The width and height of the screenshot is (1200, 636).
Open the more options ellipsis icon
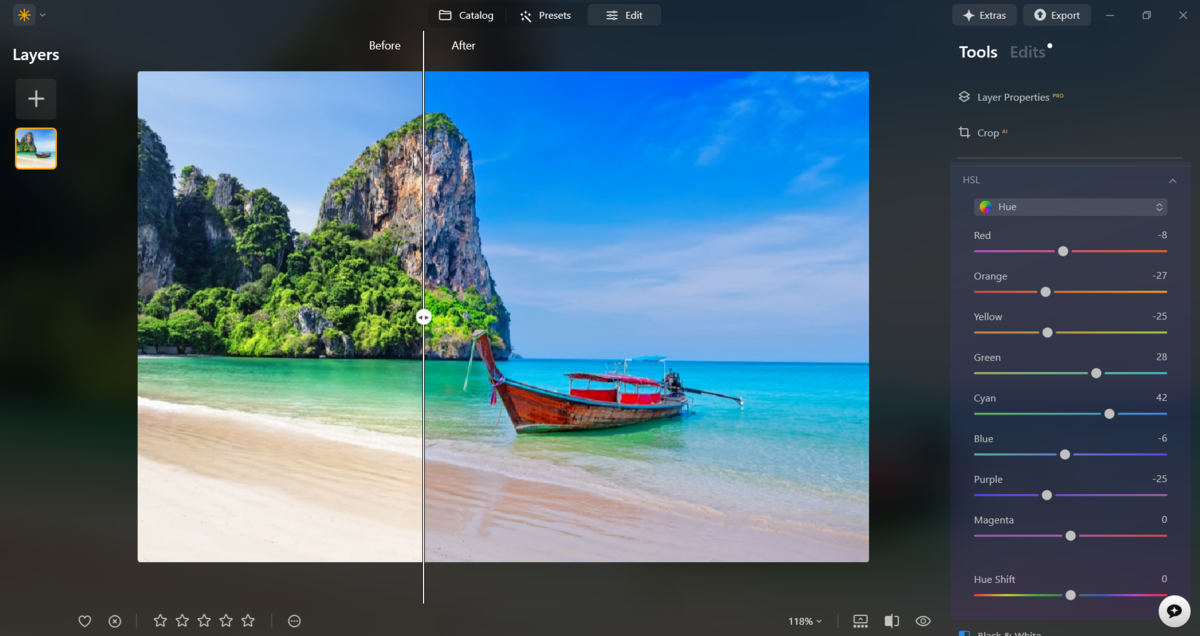point(294,621)
